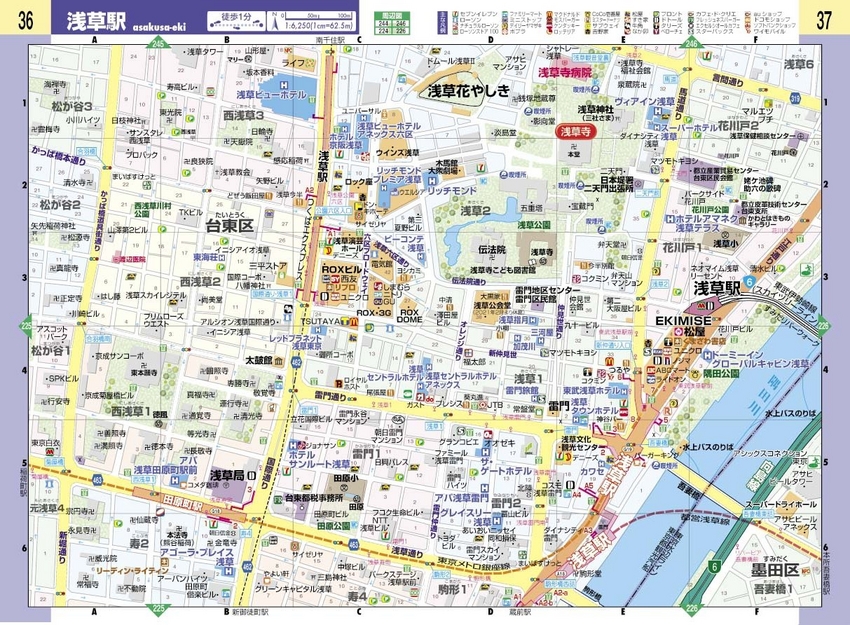Click the ドコモショップ legend icon in header

(747, 20)
